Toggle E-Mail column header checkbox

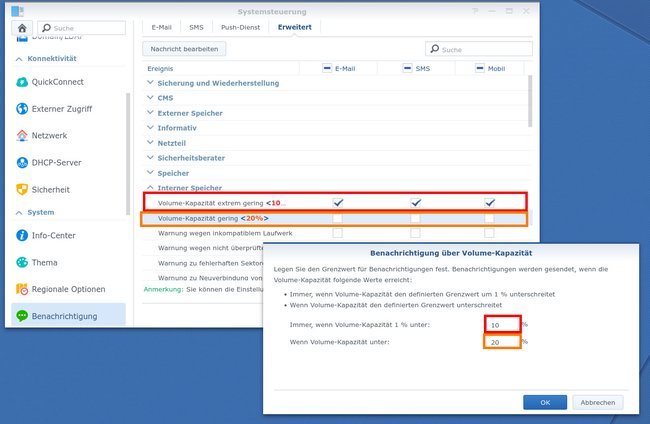coord(327,68)
